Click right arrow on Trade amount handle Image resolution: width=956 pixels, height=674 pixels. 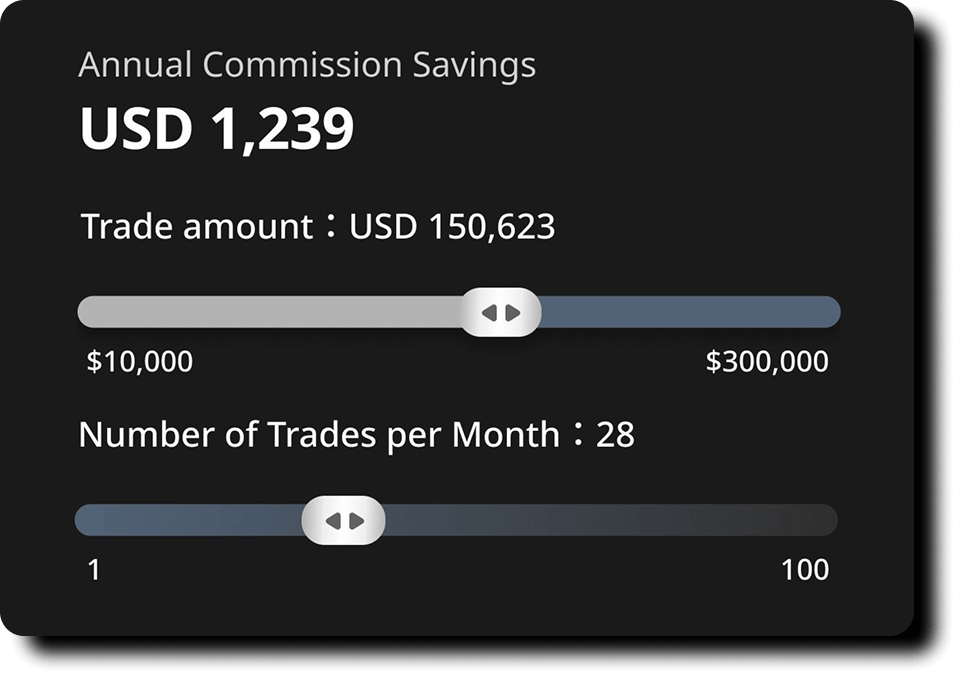click(513, 313)
